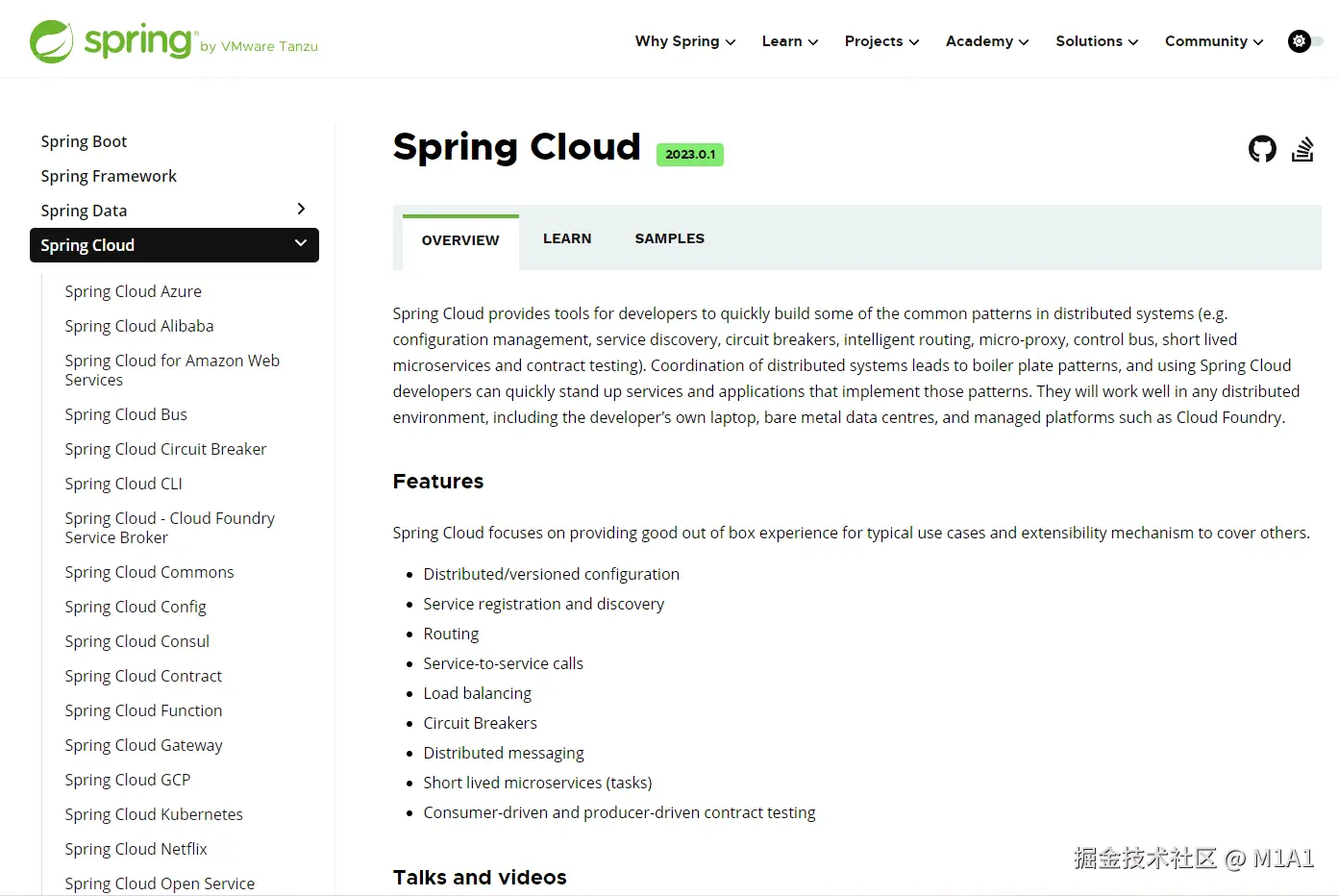This screenshot has width=1339, height=896.
Task: Open the Learn menu in top navigation
Action: click(790, 41)
